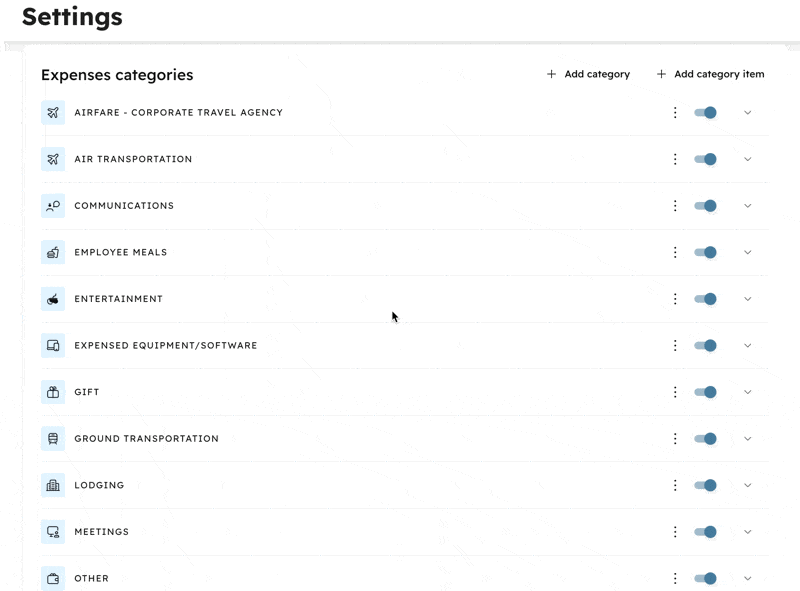Image resolution: width=800 pixels, height=591 pixels.
Task: Open the three-dot menu for Employee Meals
Action: click(675, 252)
